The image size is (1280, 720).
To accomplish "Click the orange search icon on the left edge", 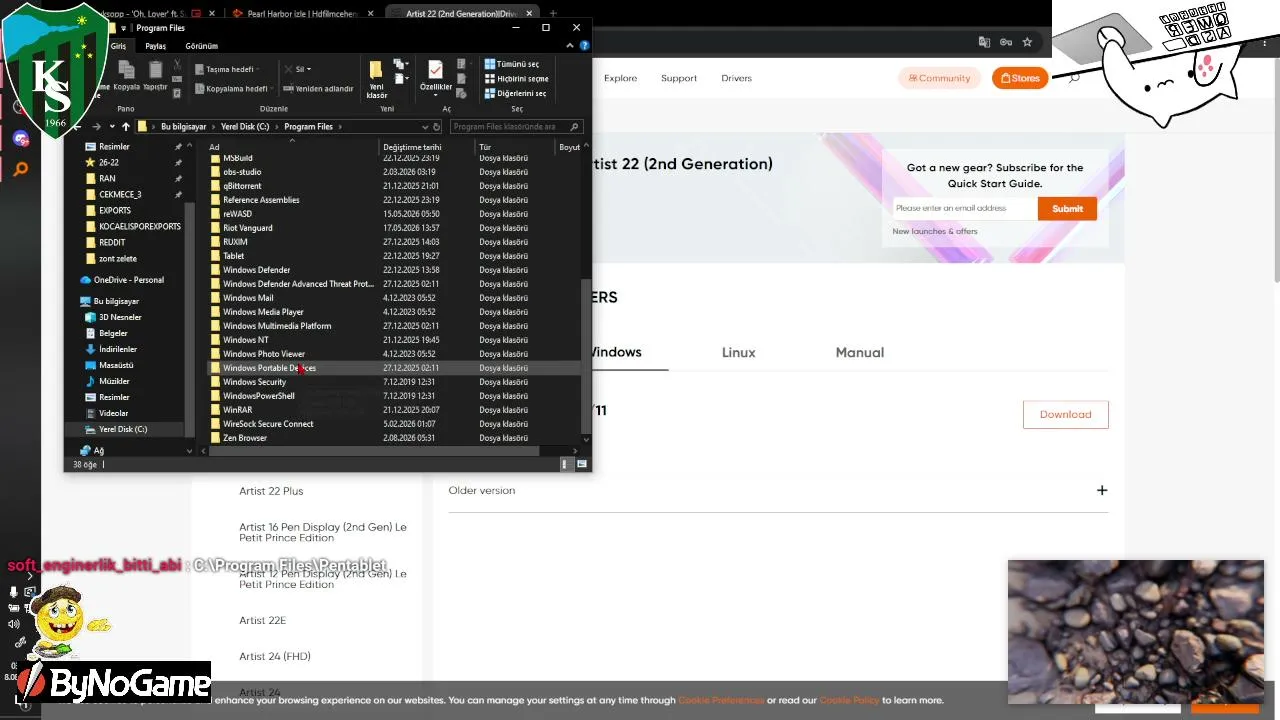I will [x=21, y=169].
